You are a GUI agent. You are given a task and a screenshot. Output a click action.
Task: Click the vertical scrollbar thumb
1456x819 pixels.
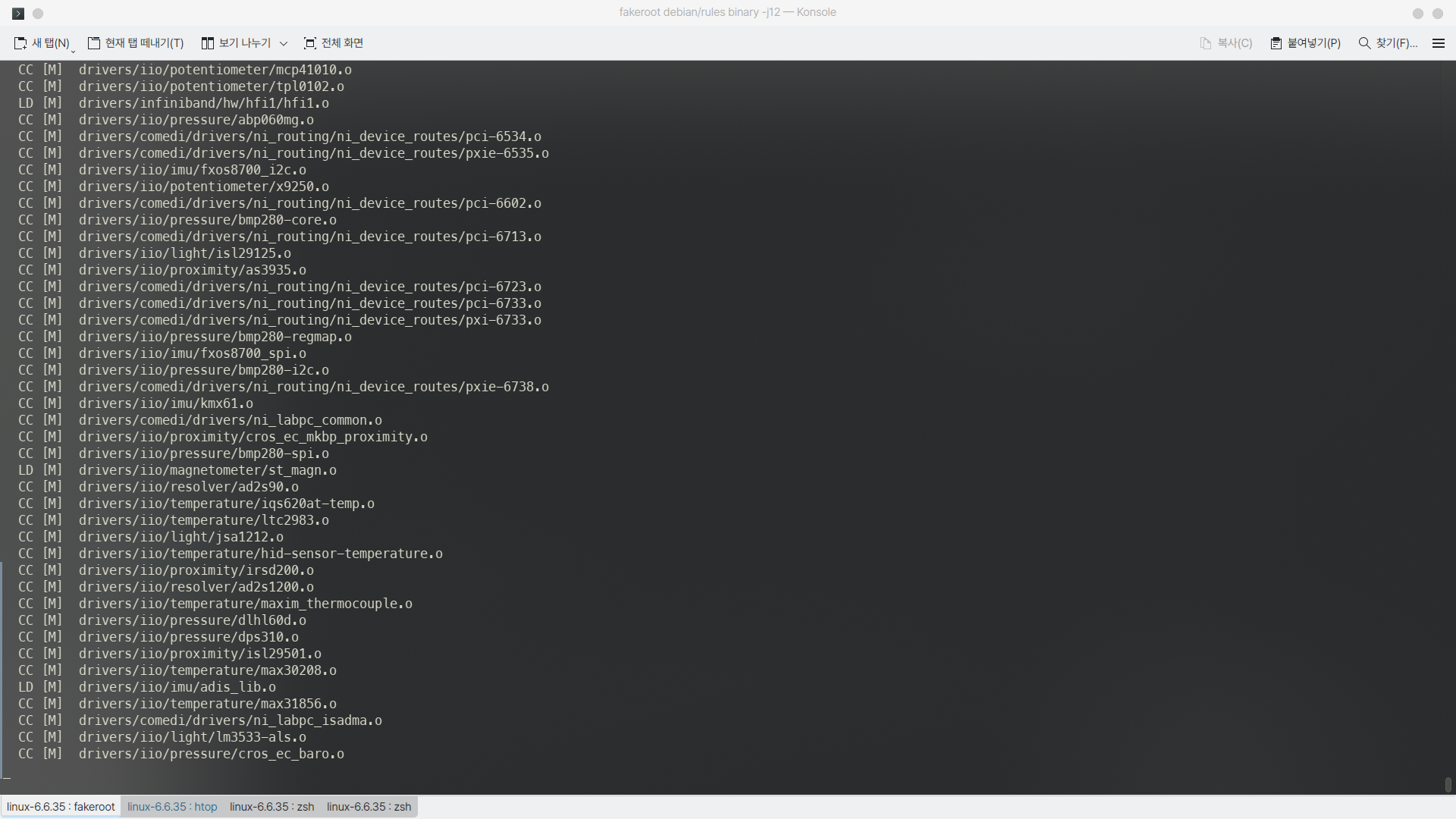coord(1448,785)
